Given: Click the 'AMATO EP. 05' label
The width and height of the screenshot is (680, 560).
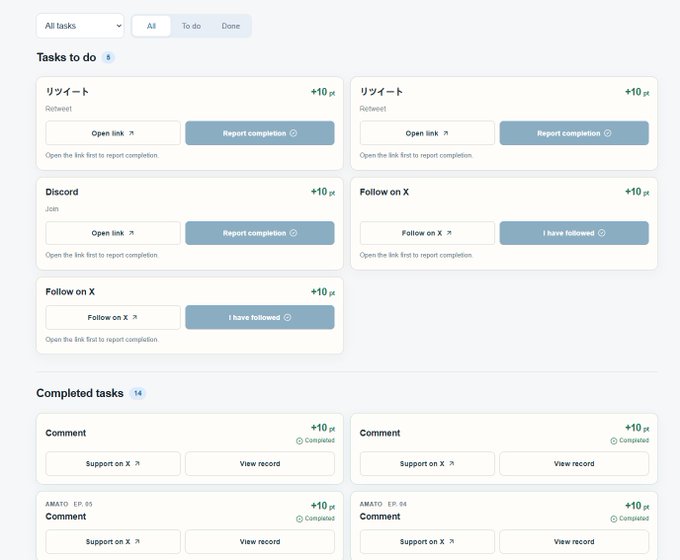Looking at the screenshot, I should (69, 504).
